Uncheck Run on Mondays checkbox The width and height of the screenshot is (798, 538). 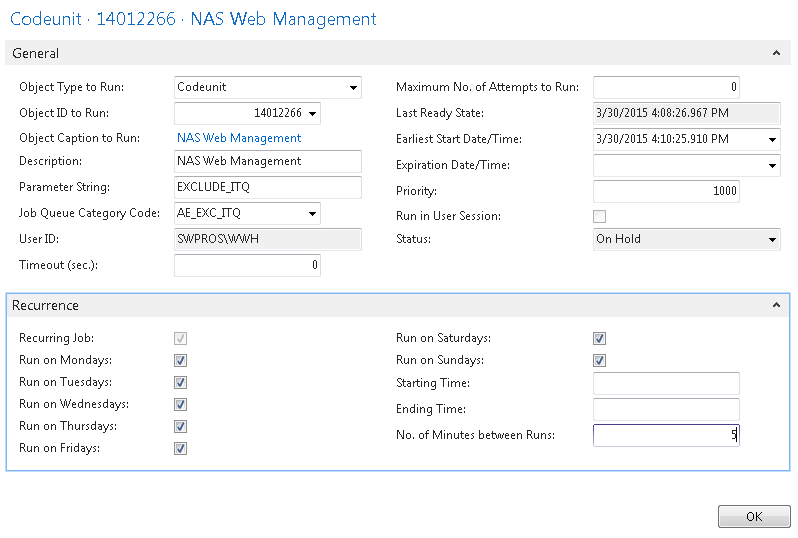point(181,361)
